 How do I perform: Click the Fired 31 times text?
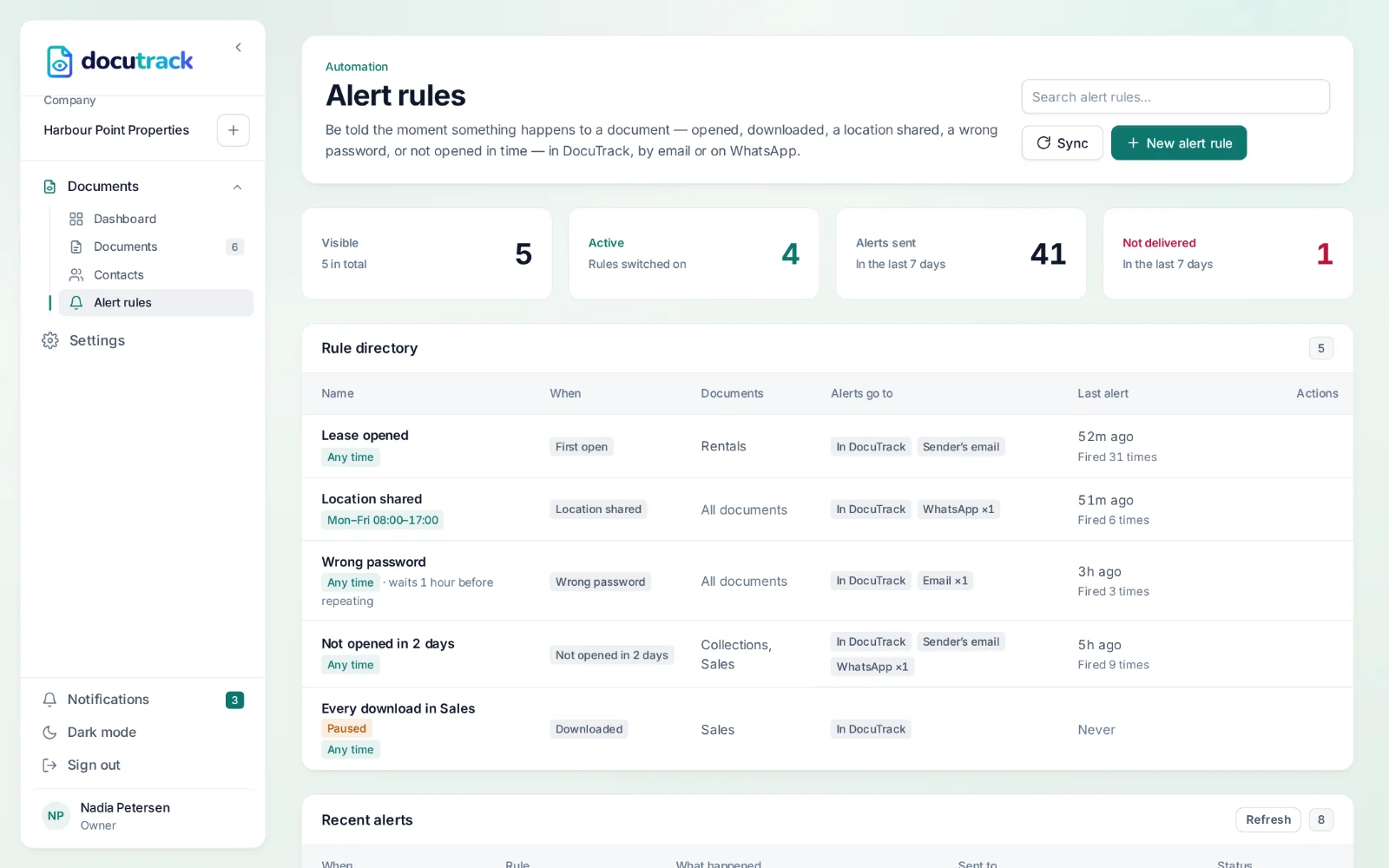[1117, 457]
